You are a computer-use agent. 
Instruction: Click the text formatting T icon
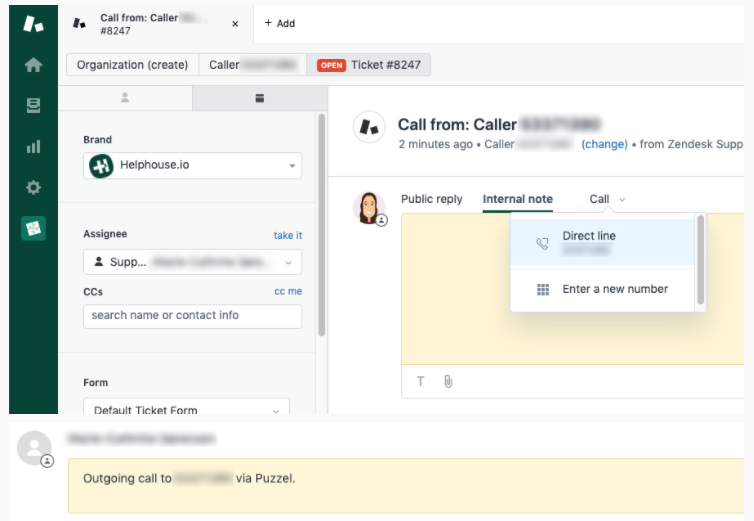420,381
